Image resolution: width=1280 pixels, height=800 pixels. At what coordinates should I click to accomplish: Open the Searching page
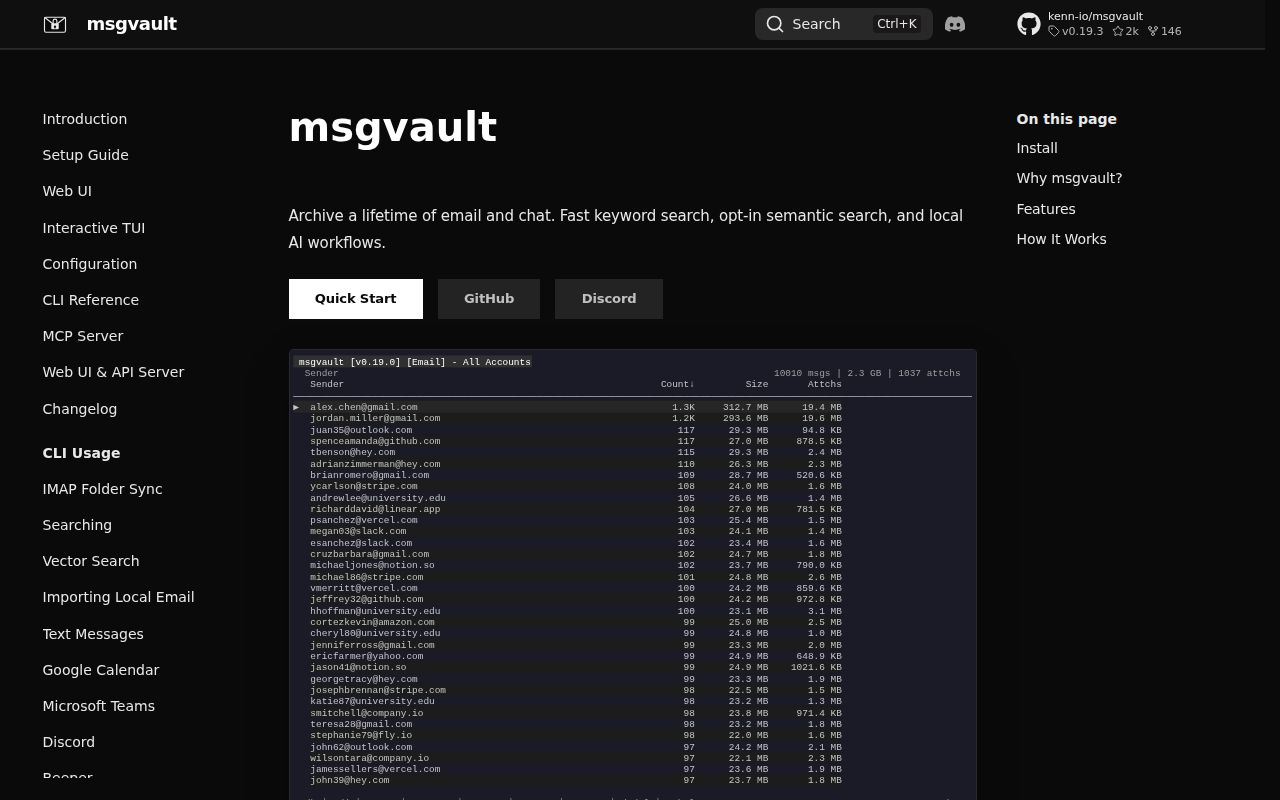click(x=77, y=525)
